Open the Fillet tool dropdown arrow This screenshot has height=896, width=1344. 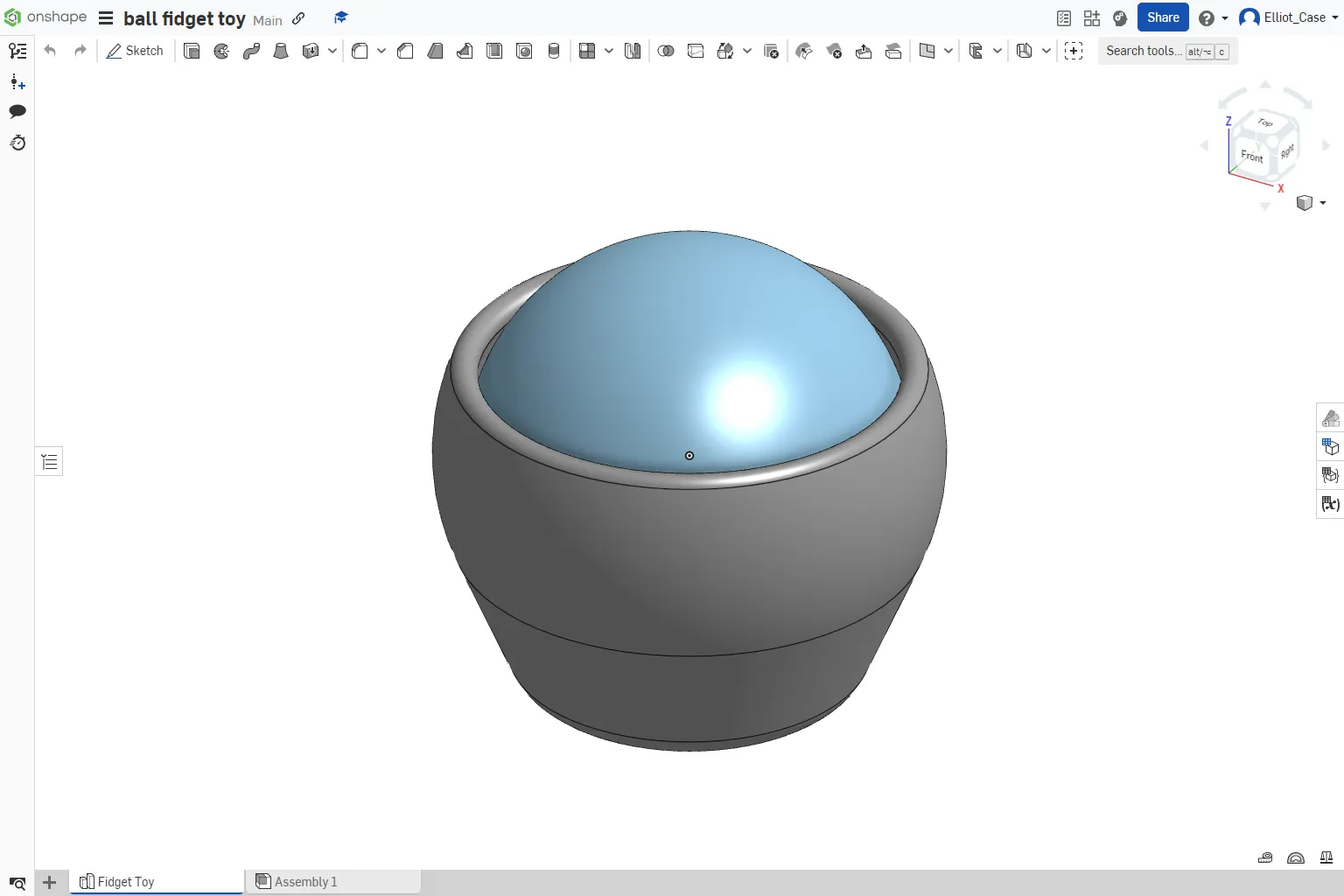click(381, 51)
